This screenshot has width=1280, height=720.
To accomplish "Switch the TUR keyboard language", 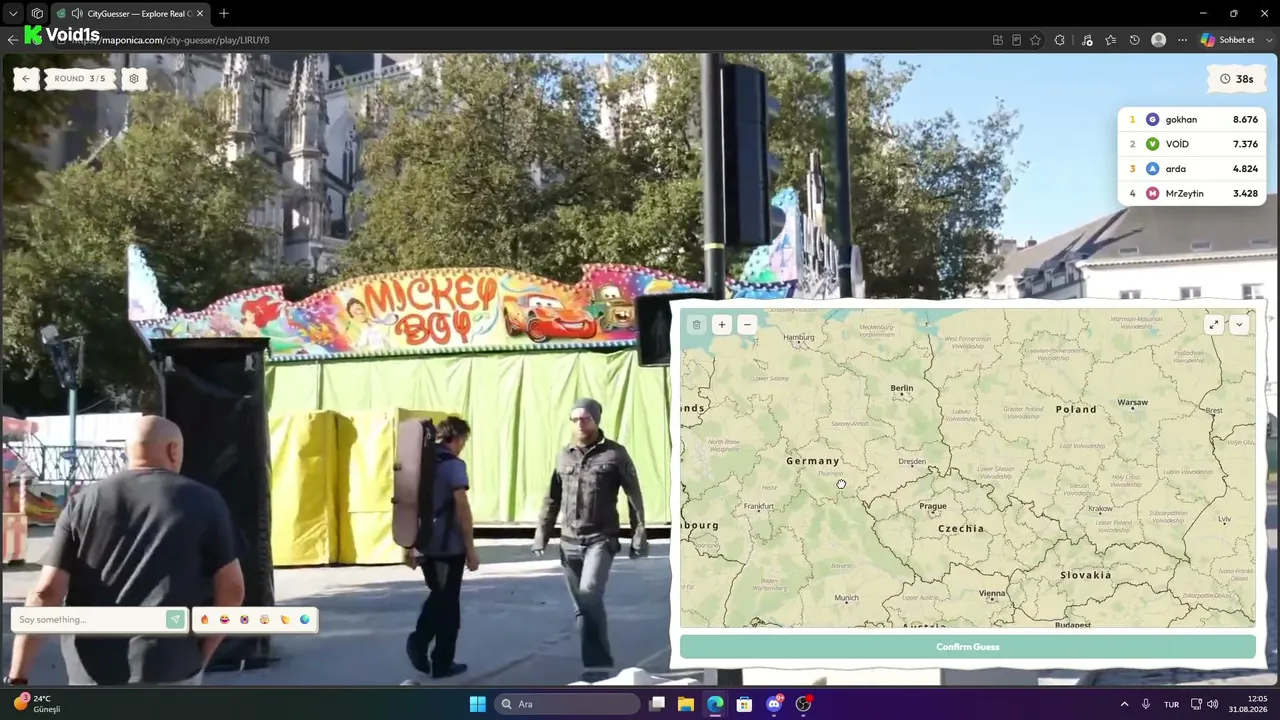I will pos(1171,704).
